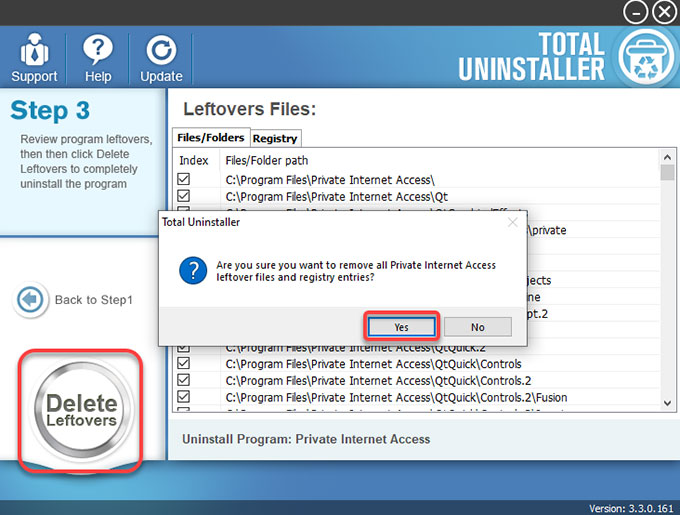Click the question mark dialog icon
The image size is (680, 515).
click(x=193, y=271)
